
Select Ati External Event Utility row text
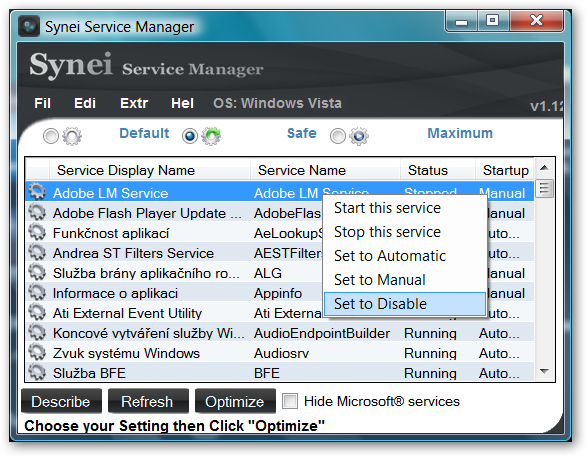coord(127,313)
